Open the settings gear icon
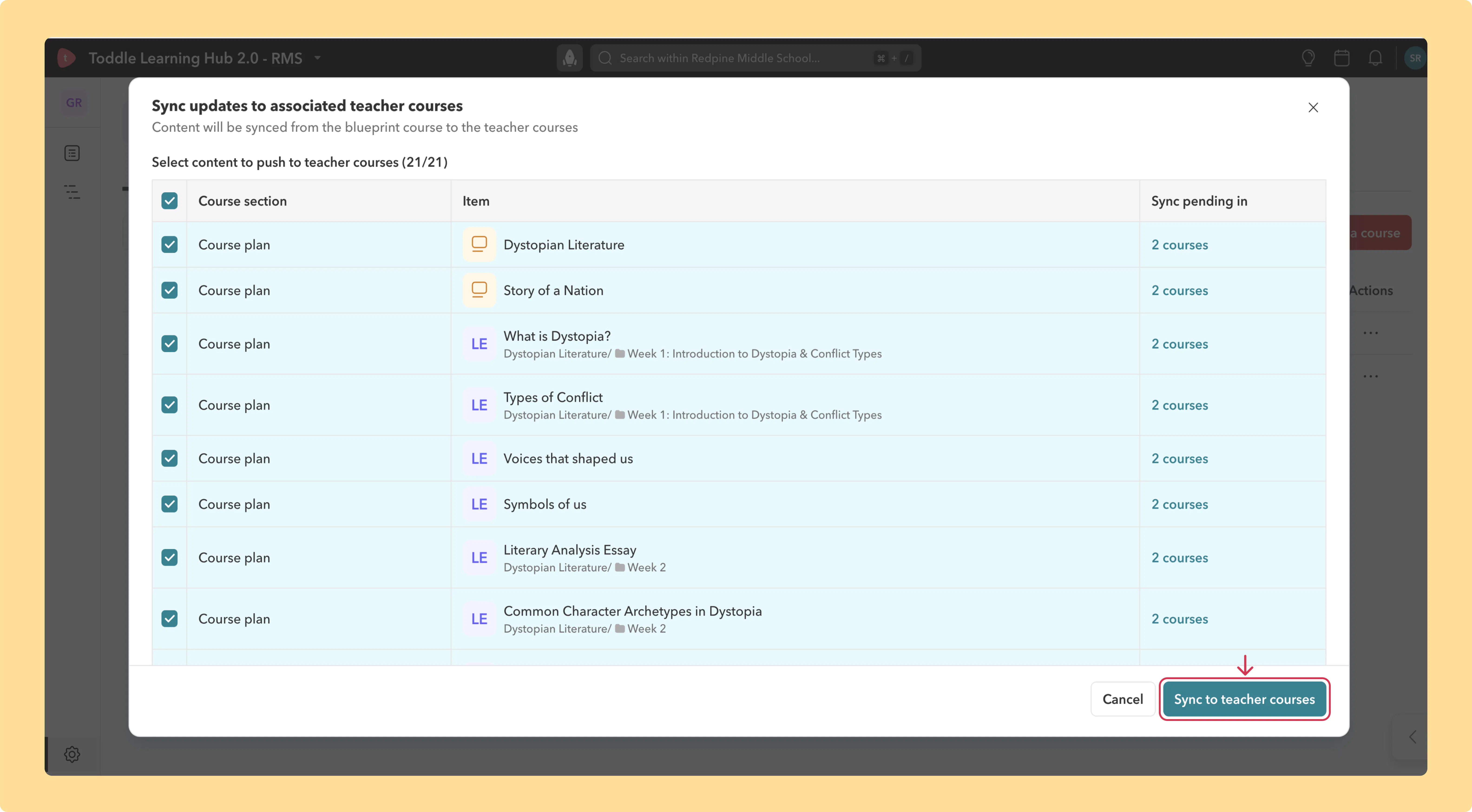This screenshot has height=812, width=1472. point(72,754)
